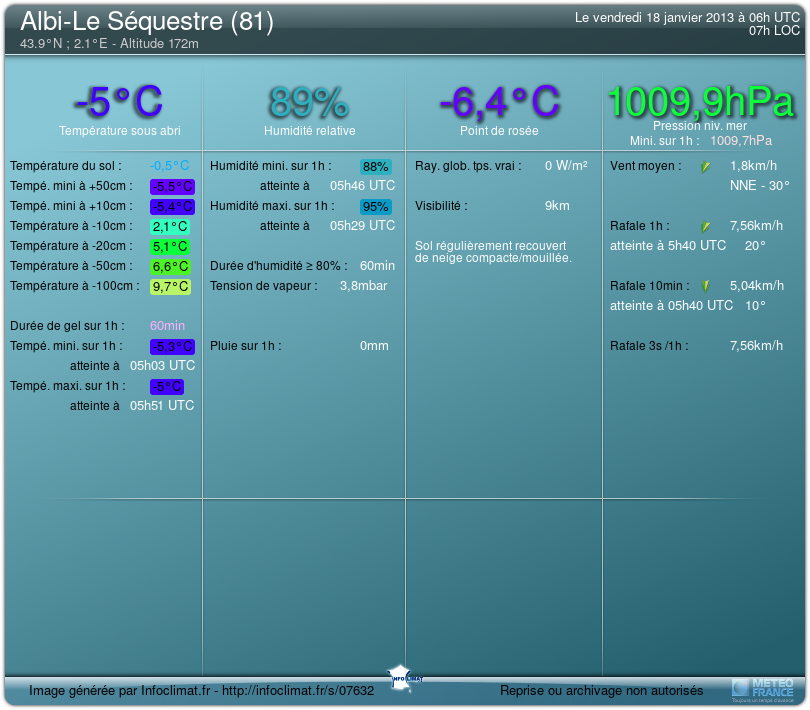Click the -5,3°C hourly minimum temperature badge
Viewport: 810px width, 710px height.
[x=171, y=346]
